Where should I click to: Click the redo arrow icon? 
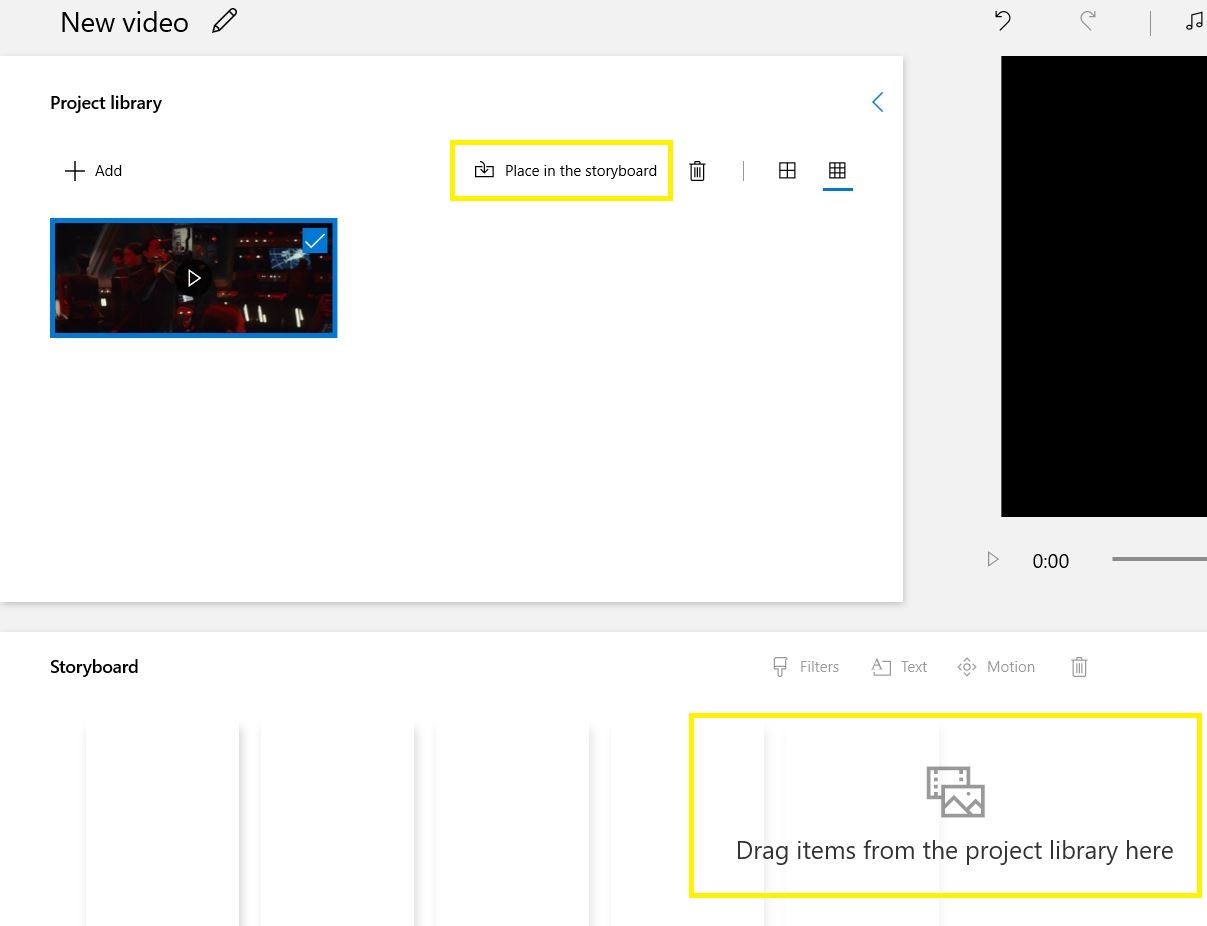pos(1088,21)
